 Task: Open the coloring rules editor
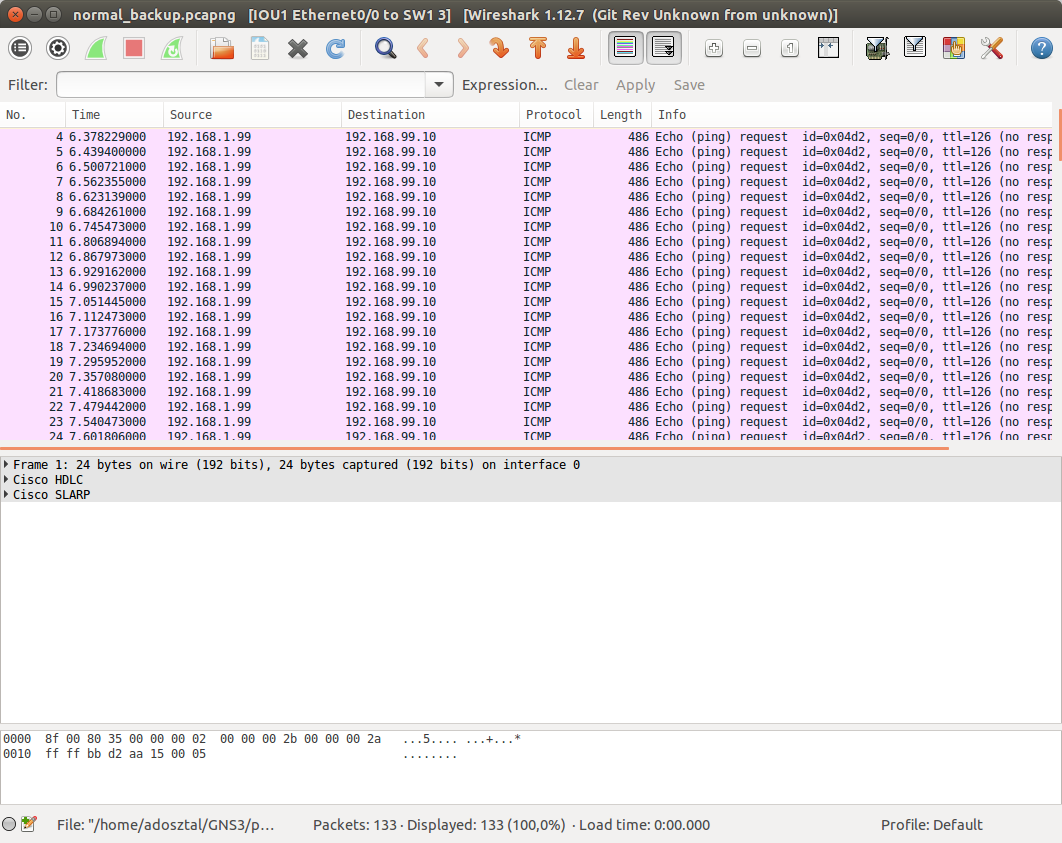(954, 48)
